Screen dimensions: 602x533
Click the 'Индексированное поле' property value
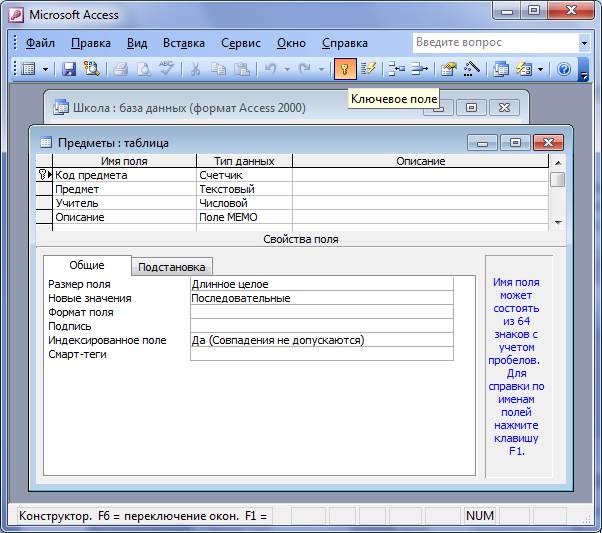pyautogui.click(x=322, y=340)
